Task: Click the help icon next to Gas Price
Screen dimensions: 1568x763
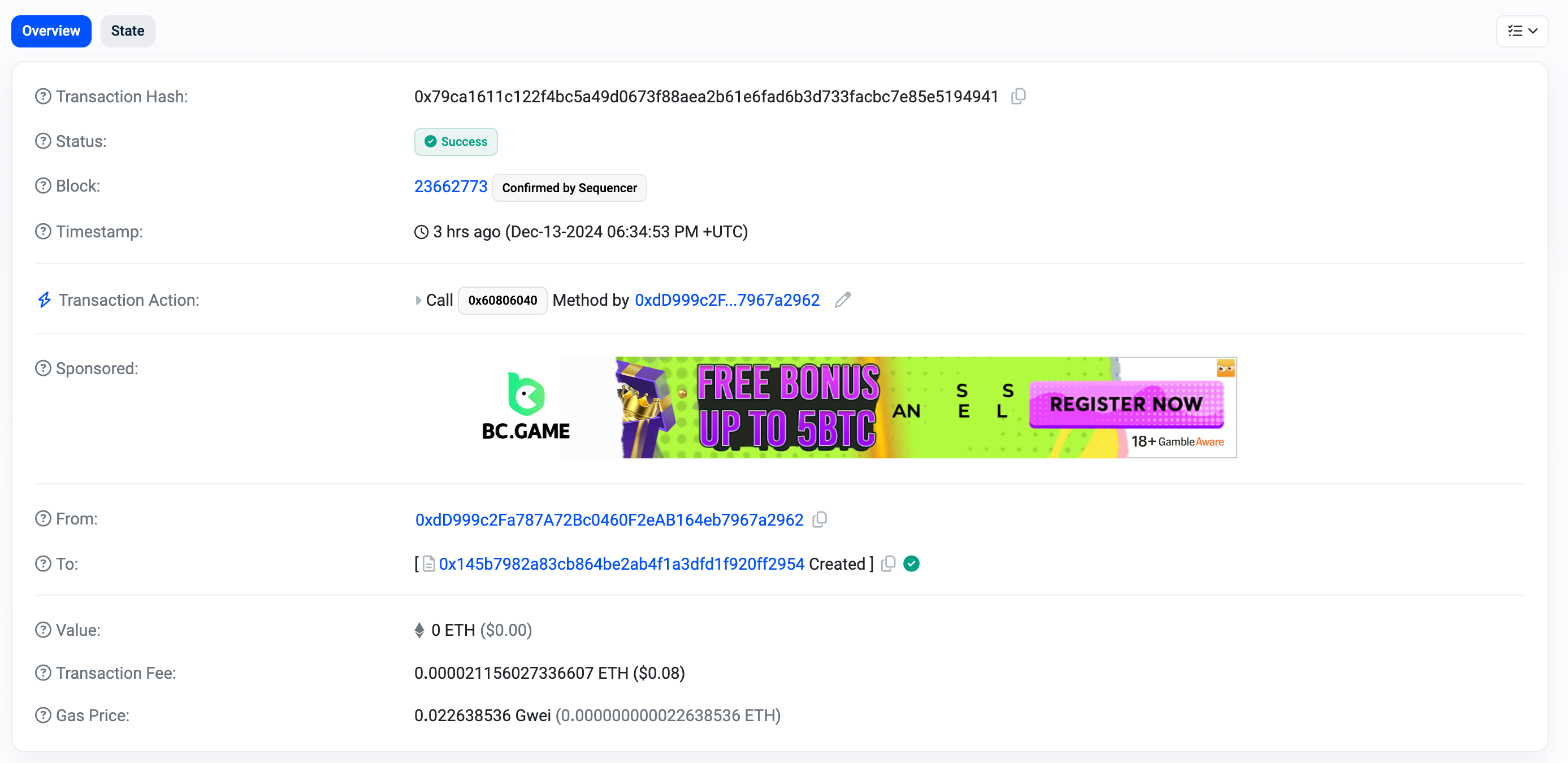Action: [x=43, y=715]
